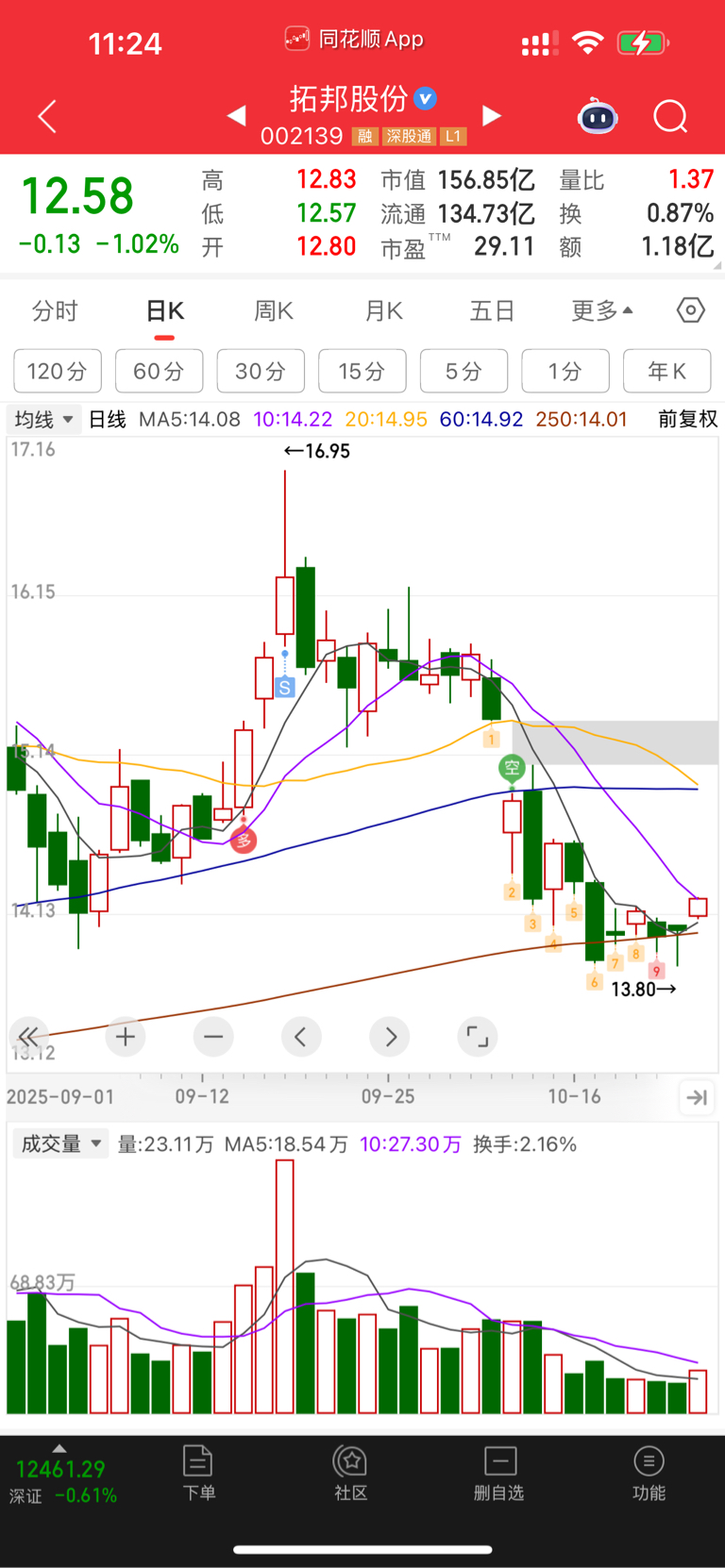Expand the 更多 period dropdown
The image size is (725, 1568).
click(602, 310)
